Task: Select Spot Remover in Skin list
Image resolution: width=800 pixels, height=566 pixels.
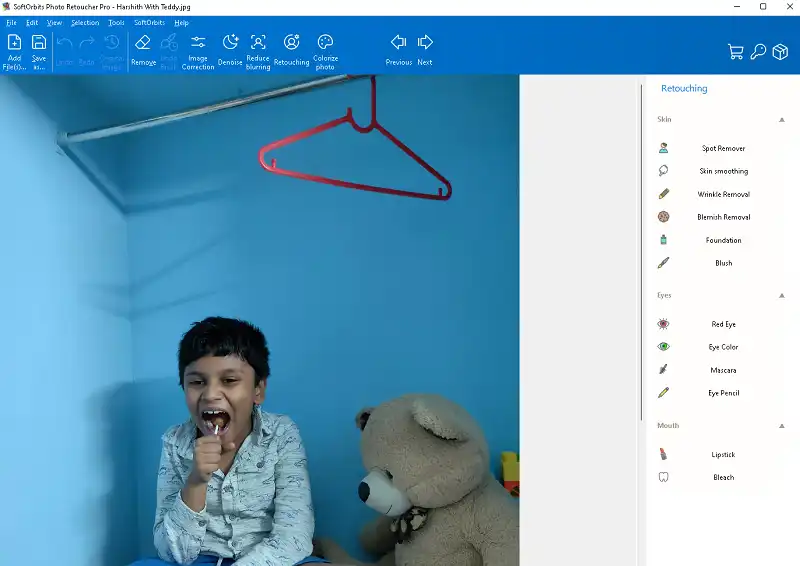Action: (x=722, y=148)
